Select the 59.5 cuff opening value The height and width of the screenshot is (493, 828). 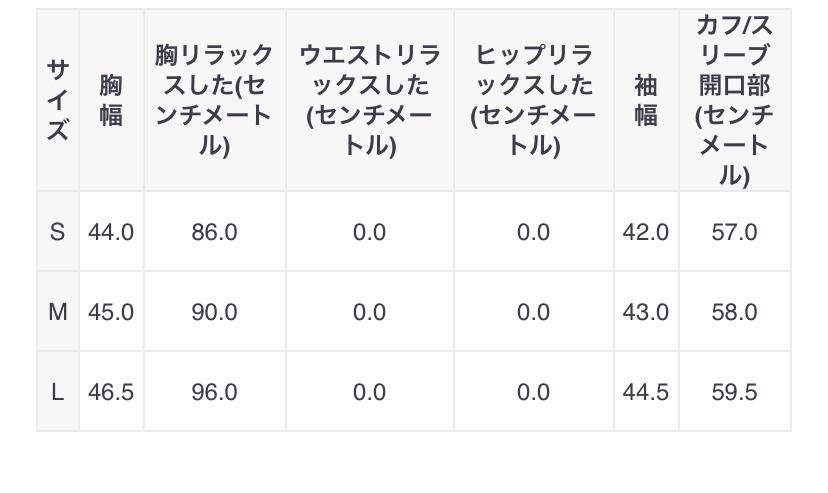(734, 392)
